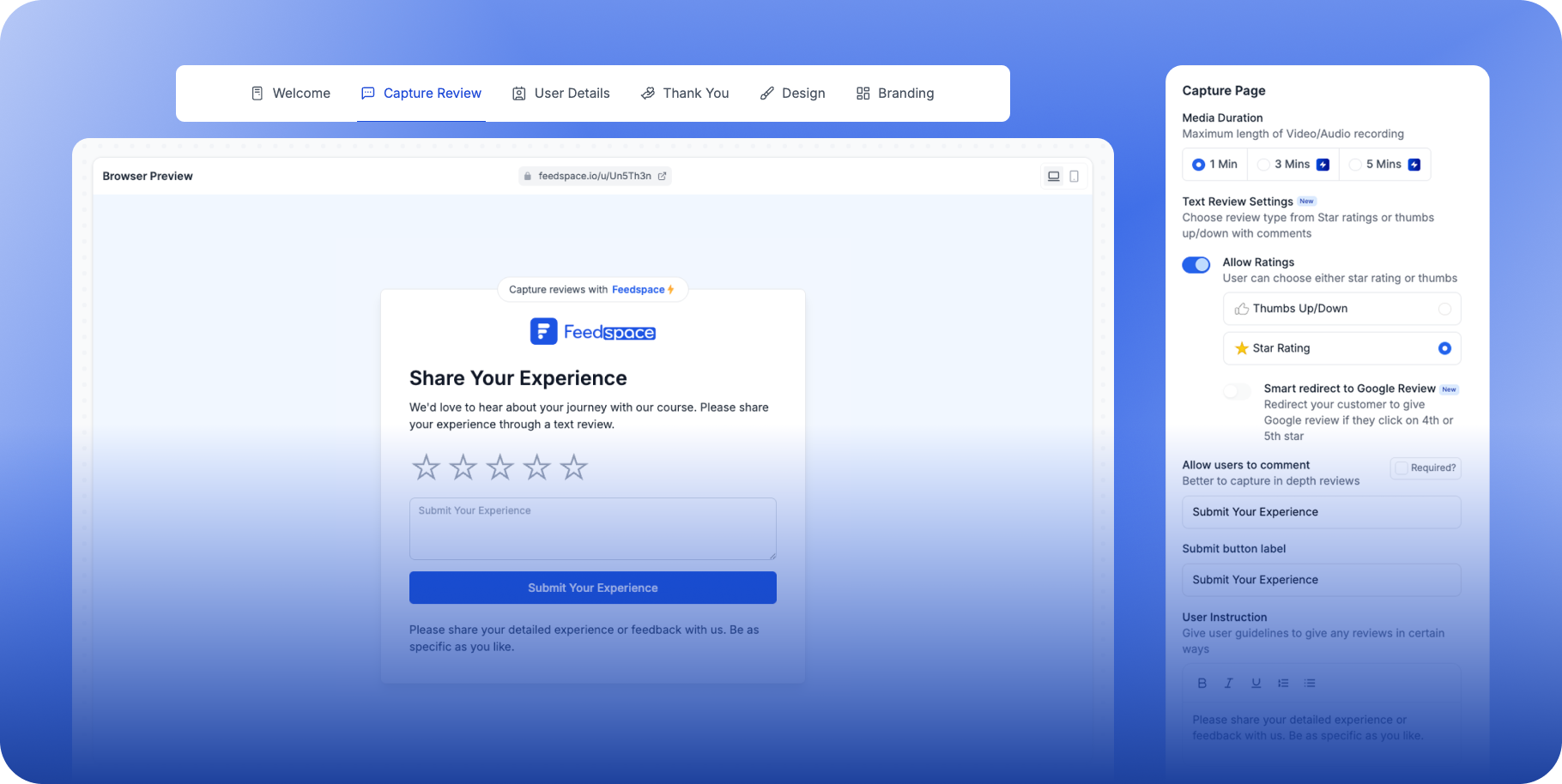This screenshot has width=1562, height=784.
Task: Open preview URL external link icon
Action: click(662, 177)
